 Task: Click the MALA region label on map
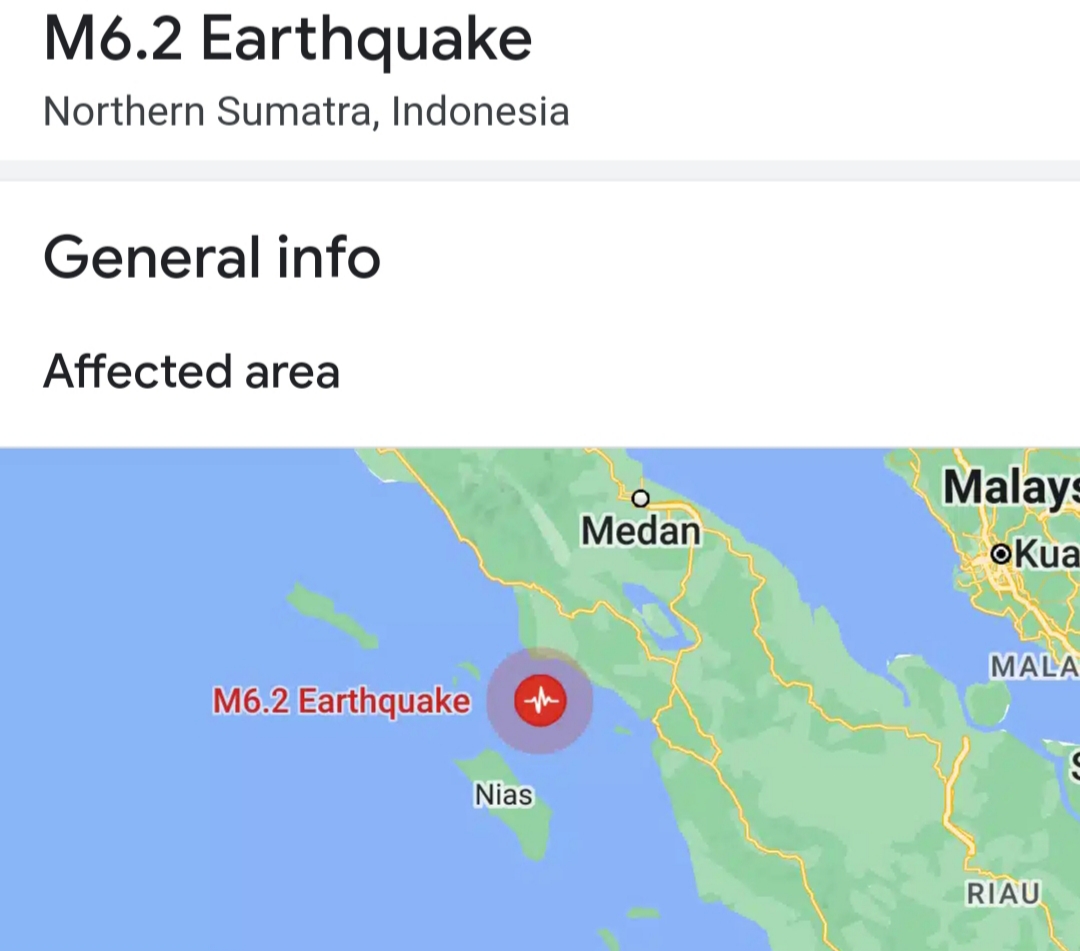(x=1035, y=667)
